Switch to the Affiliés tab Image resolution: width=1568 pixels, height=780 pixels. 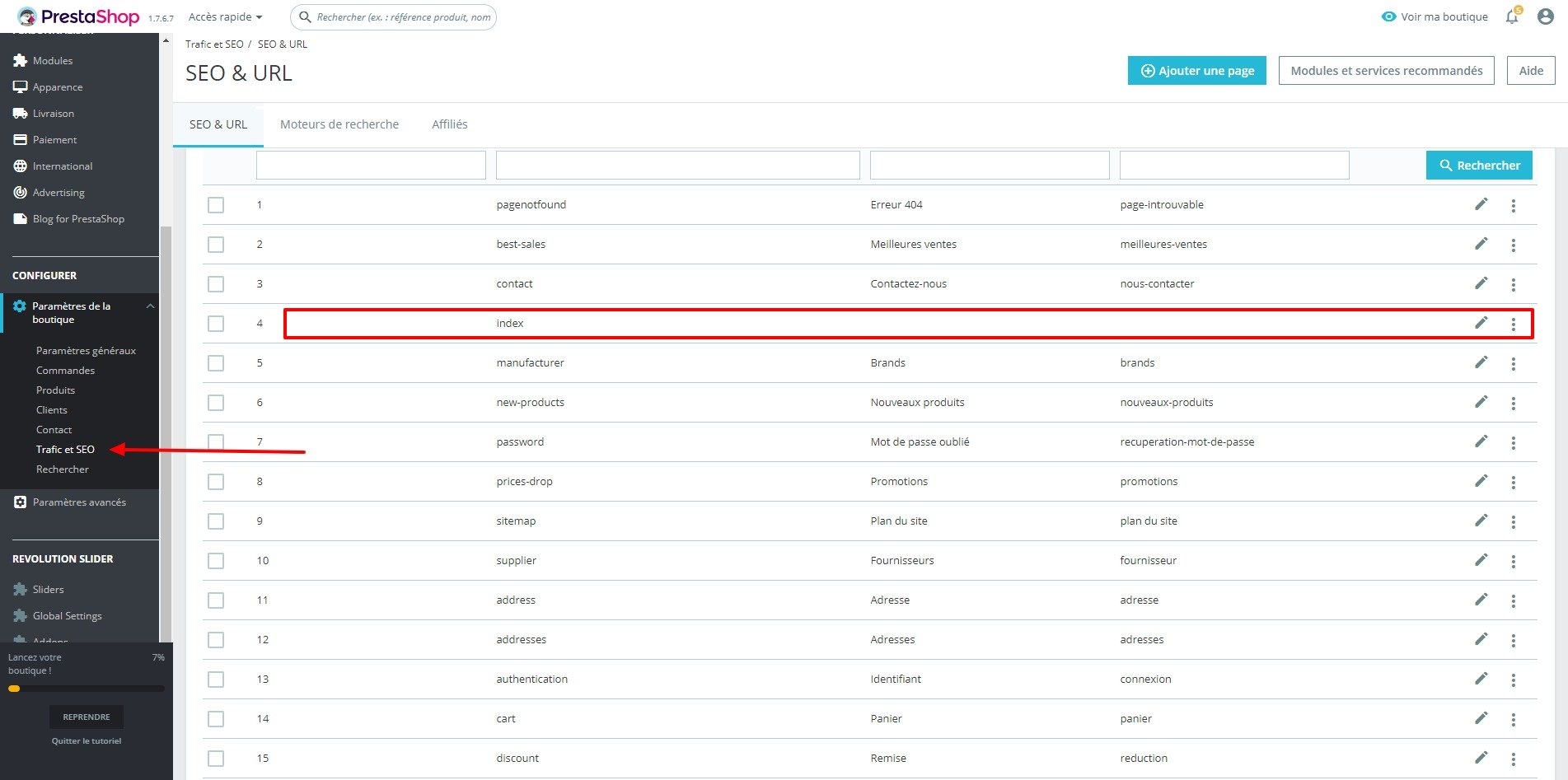click(450, 124)
